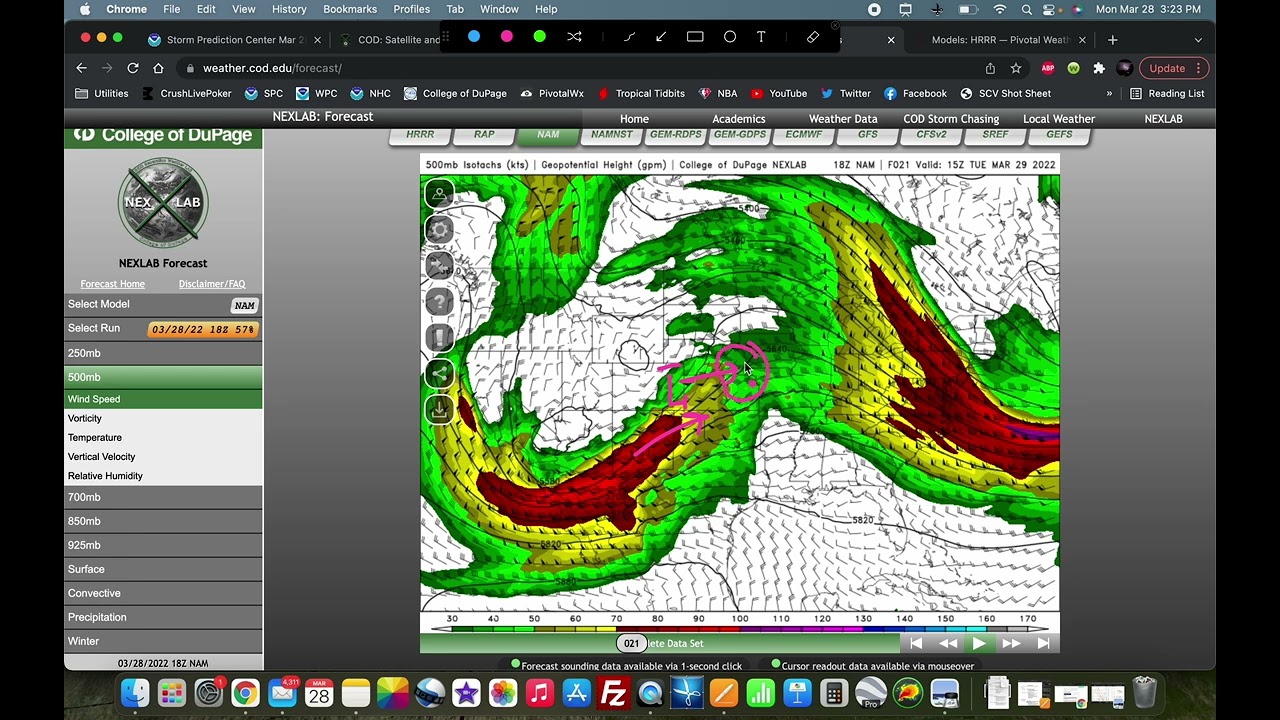1280x720 pixels.
Task: Open Forecast Home link
Action: [x=112, y=284]
